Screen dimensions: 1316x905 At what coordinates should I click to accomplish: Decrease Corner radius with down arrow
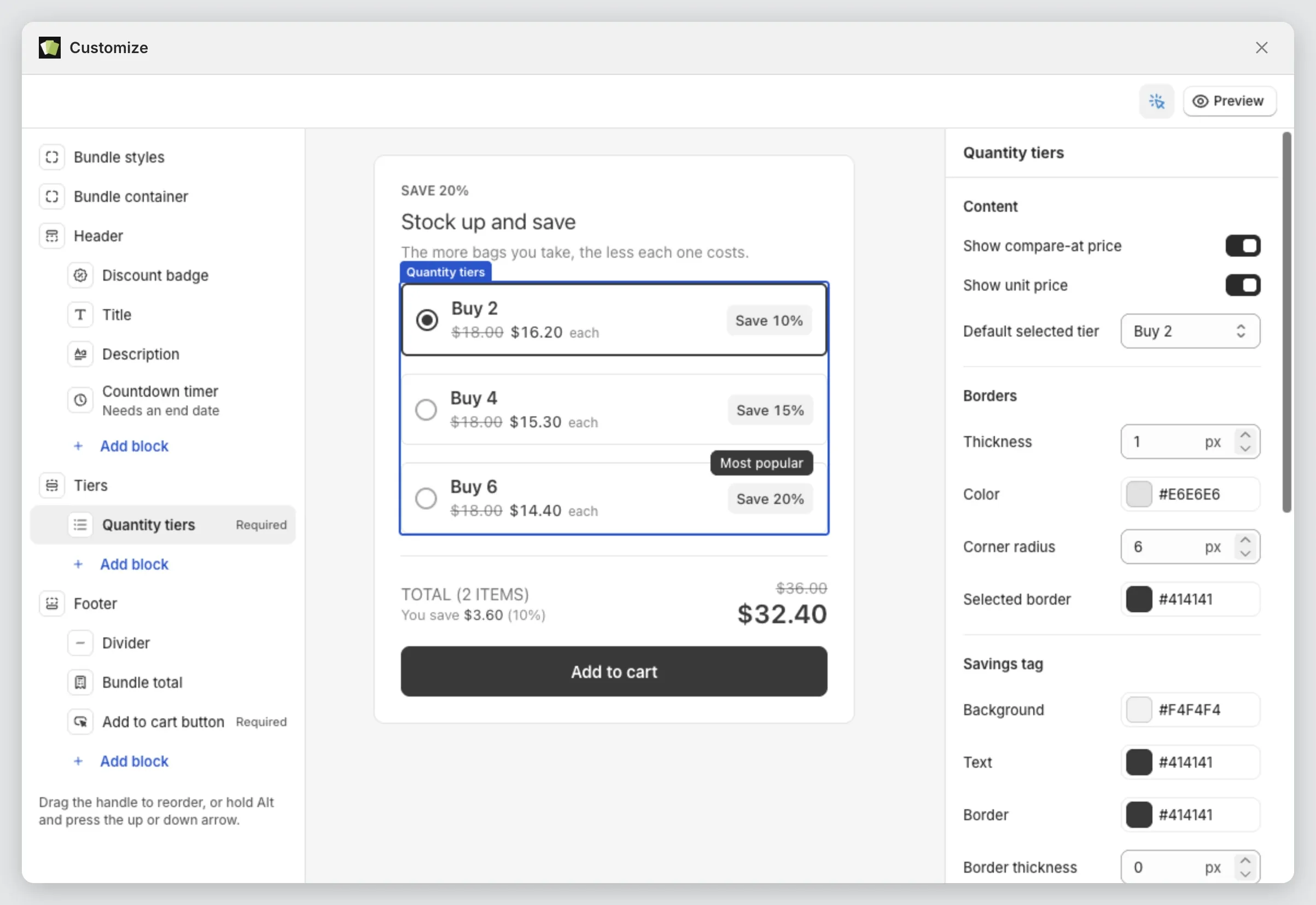pos(1244,553)
